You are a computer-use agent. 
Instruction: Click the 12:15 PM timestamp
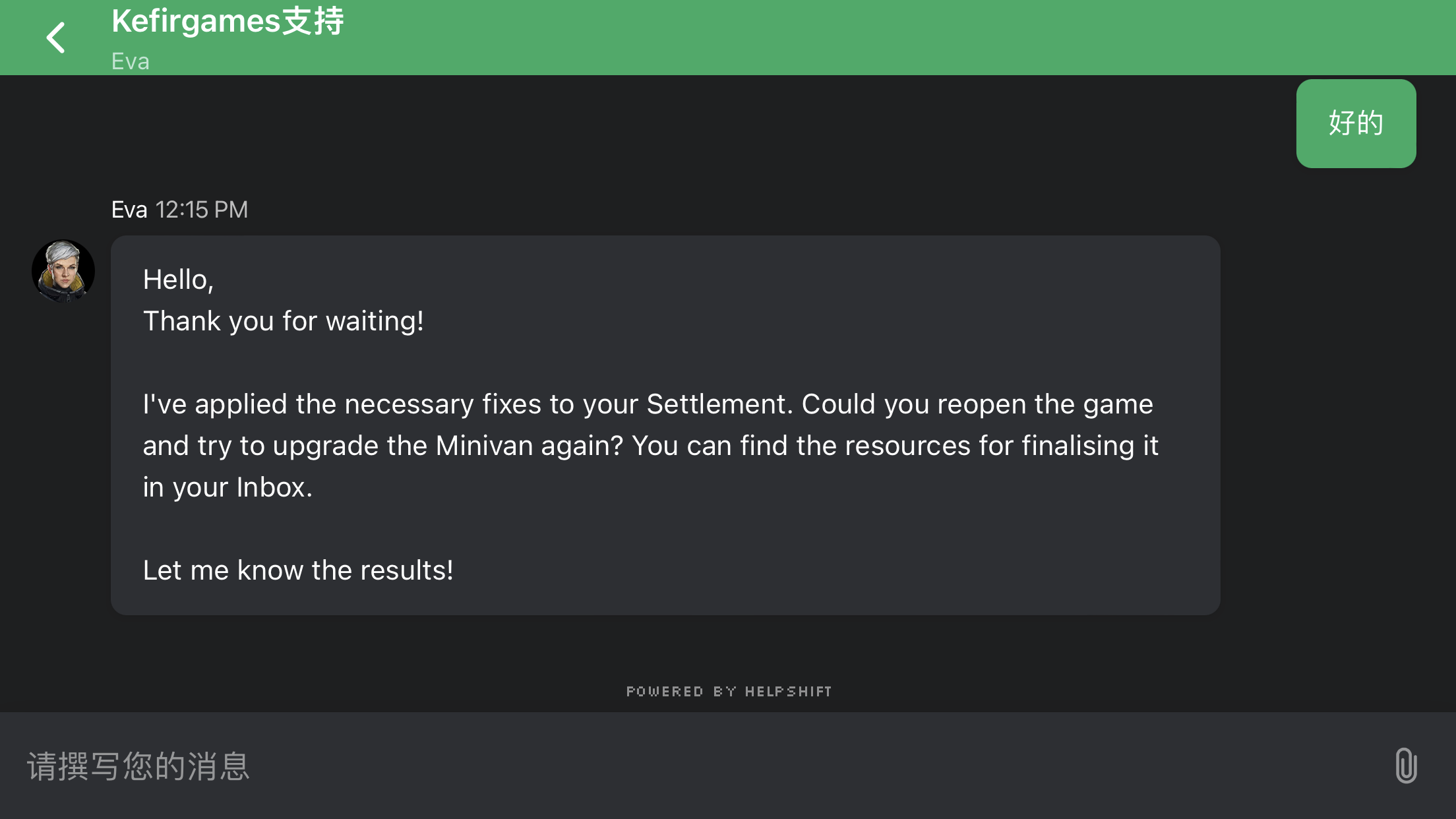(x=202, y=210)
